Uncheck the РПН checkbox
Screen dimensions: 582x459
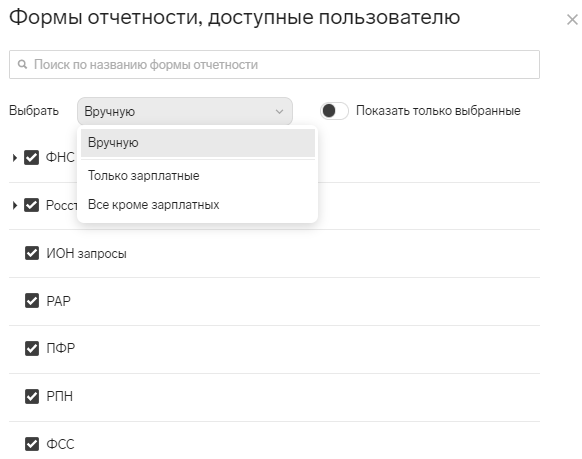(32, 396)
